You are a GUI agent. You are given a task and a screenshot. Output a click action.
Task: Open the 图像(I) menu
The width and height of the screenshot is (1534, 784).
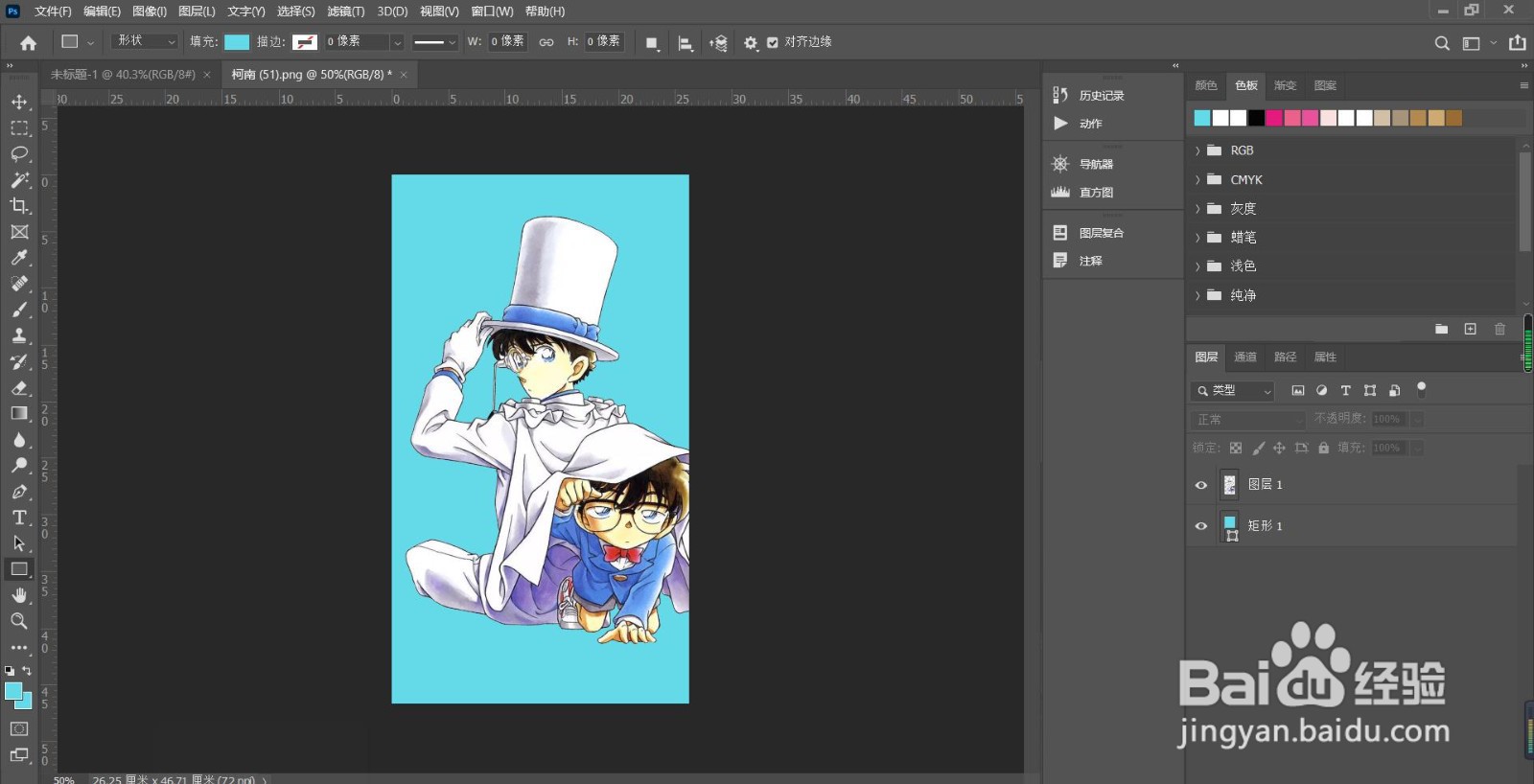(x=150, y=12)
